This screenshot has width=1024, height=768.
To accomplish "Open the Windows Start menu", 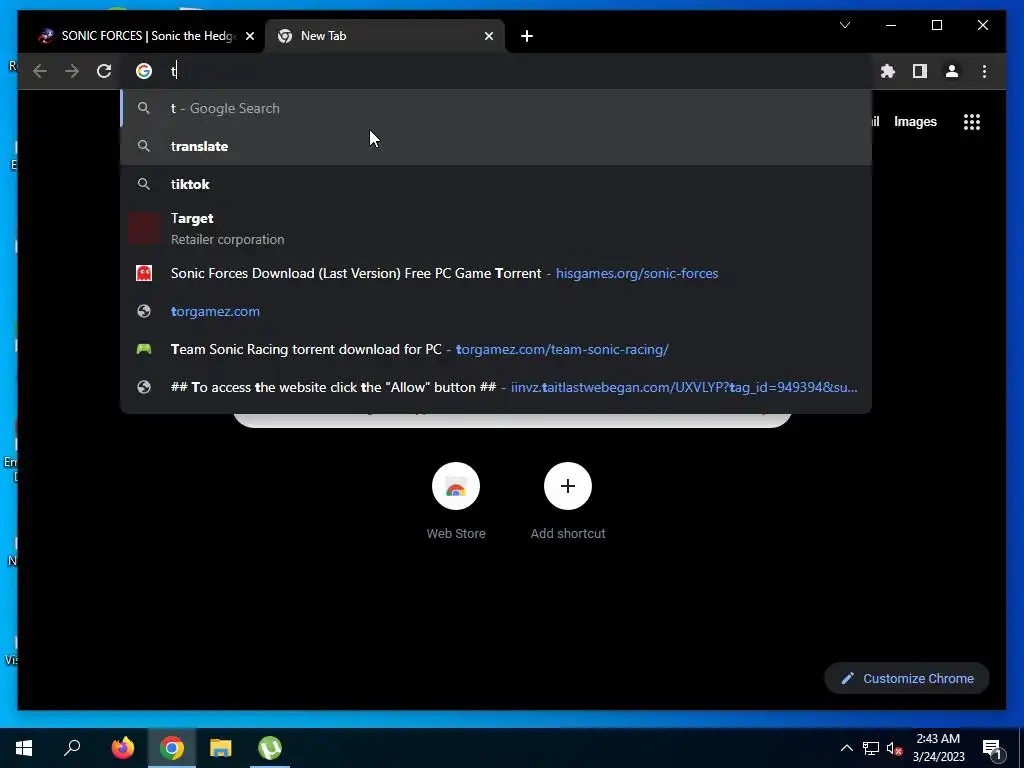I will (24, 748).
